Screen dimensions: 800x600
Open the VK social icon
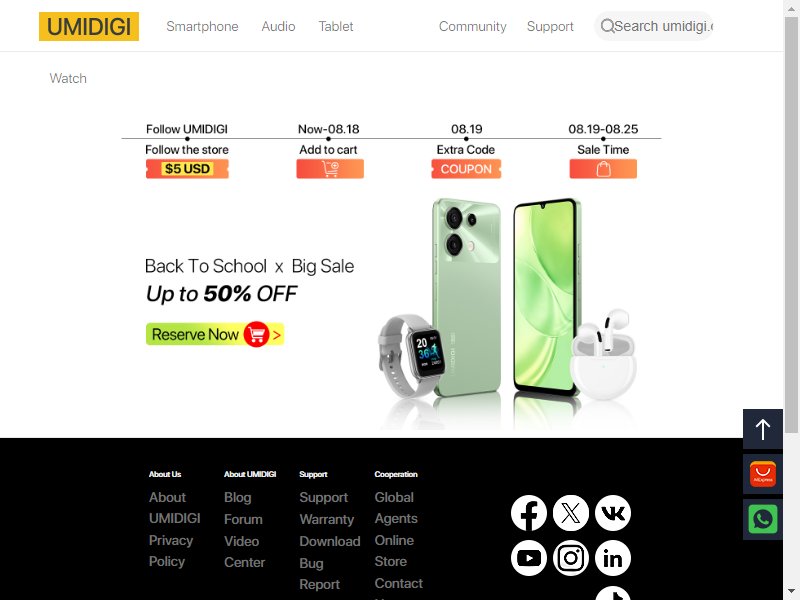click(613, 513)
